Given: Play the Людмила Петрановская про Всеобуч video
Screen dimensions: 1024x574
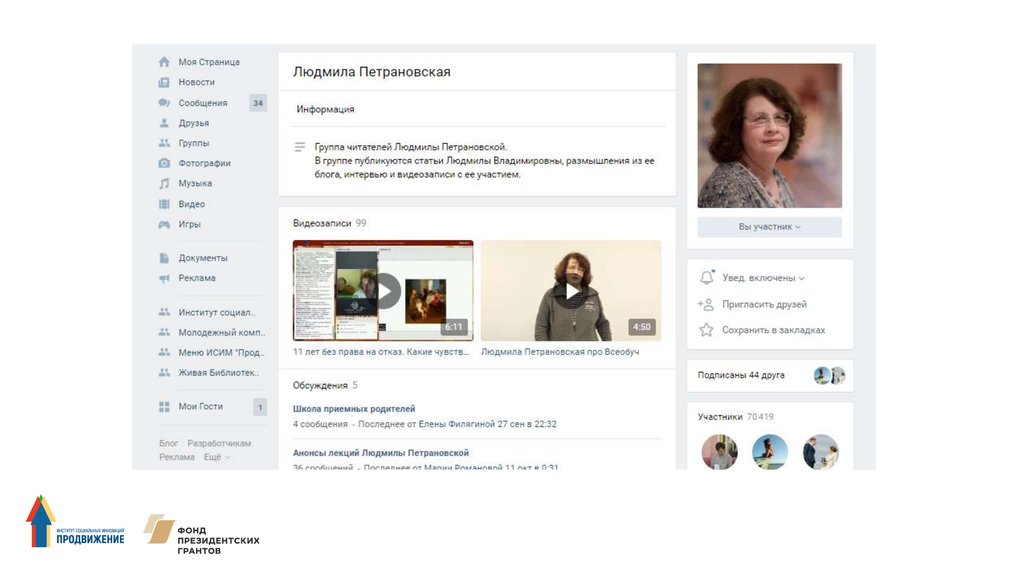Looking at the screenshot, I should (571, 291).
